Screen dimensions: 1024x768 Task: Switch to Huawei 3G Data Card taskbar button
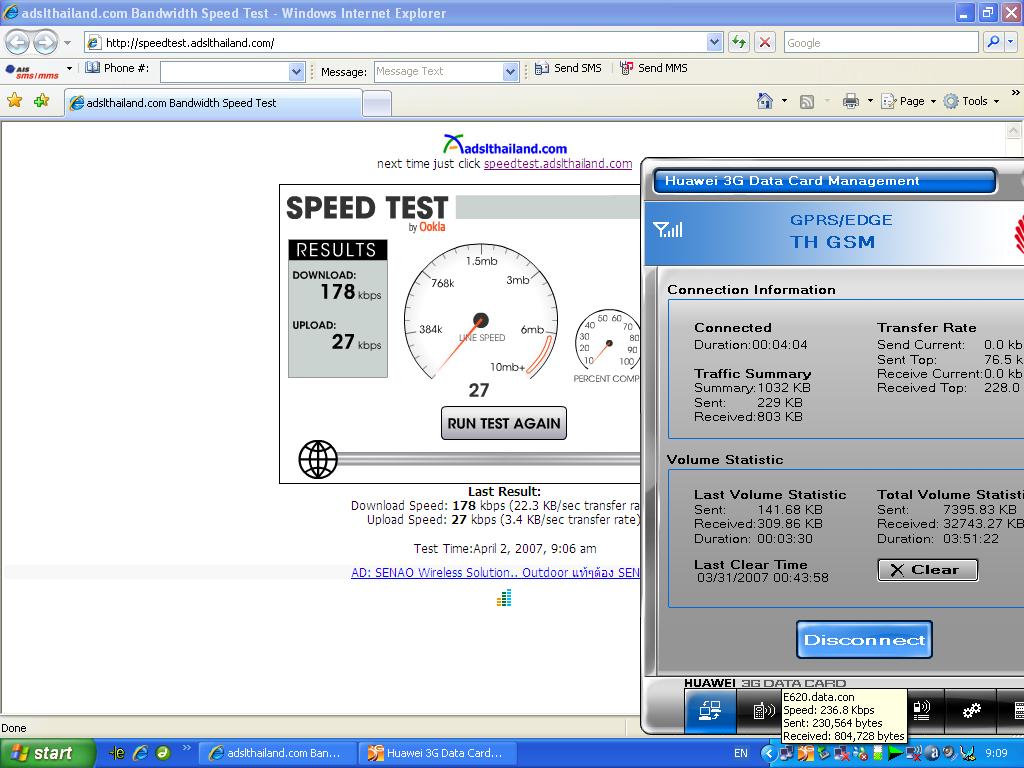[438, 753]
